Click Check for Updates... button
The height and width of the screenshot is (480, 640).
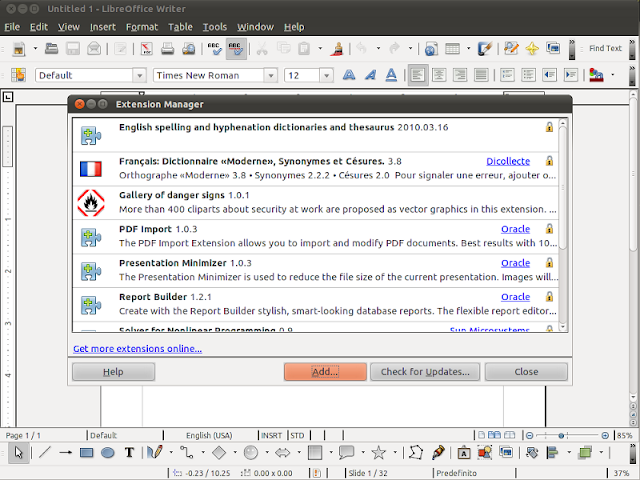pyautogui.click(x=425, y=372)
